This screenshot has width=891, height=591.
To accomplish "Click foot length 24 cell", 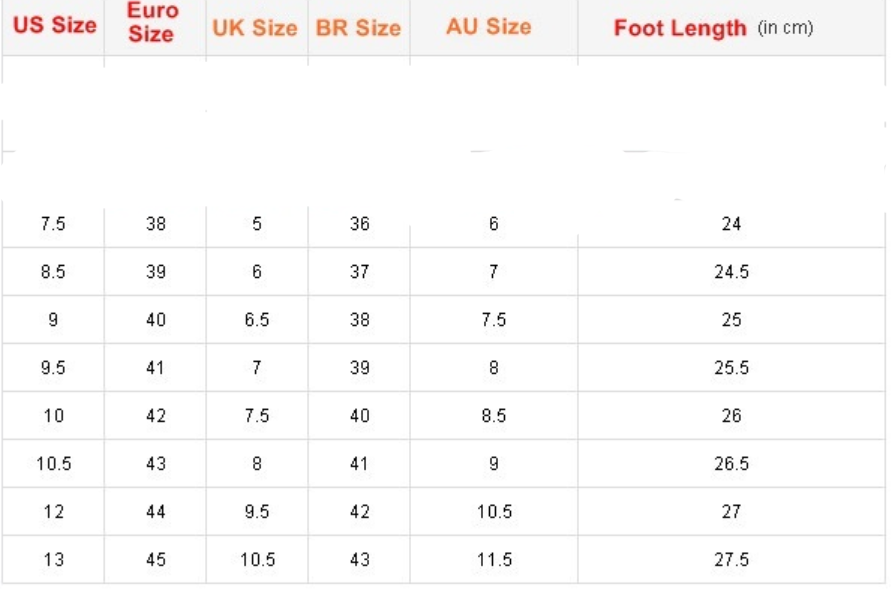I will (x=731, y=224).
